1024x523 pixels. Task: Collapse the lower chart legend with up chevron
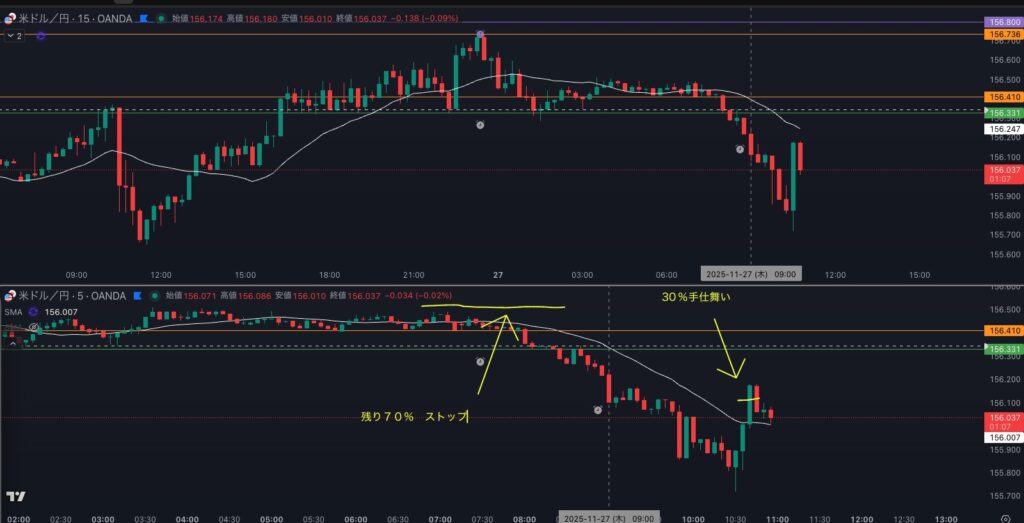point(13,342)
